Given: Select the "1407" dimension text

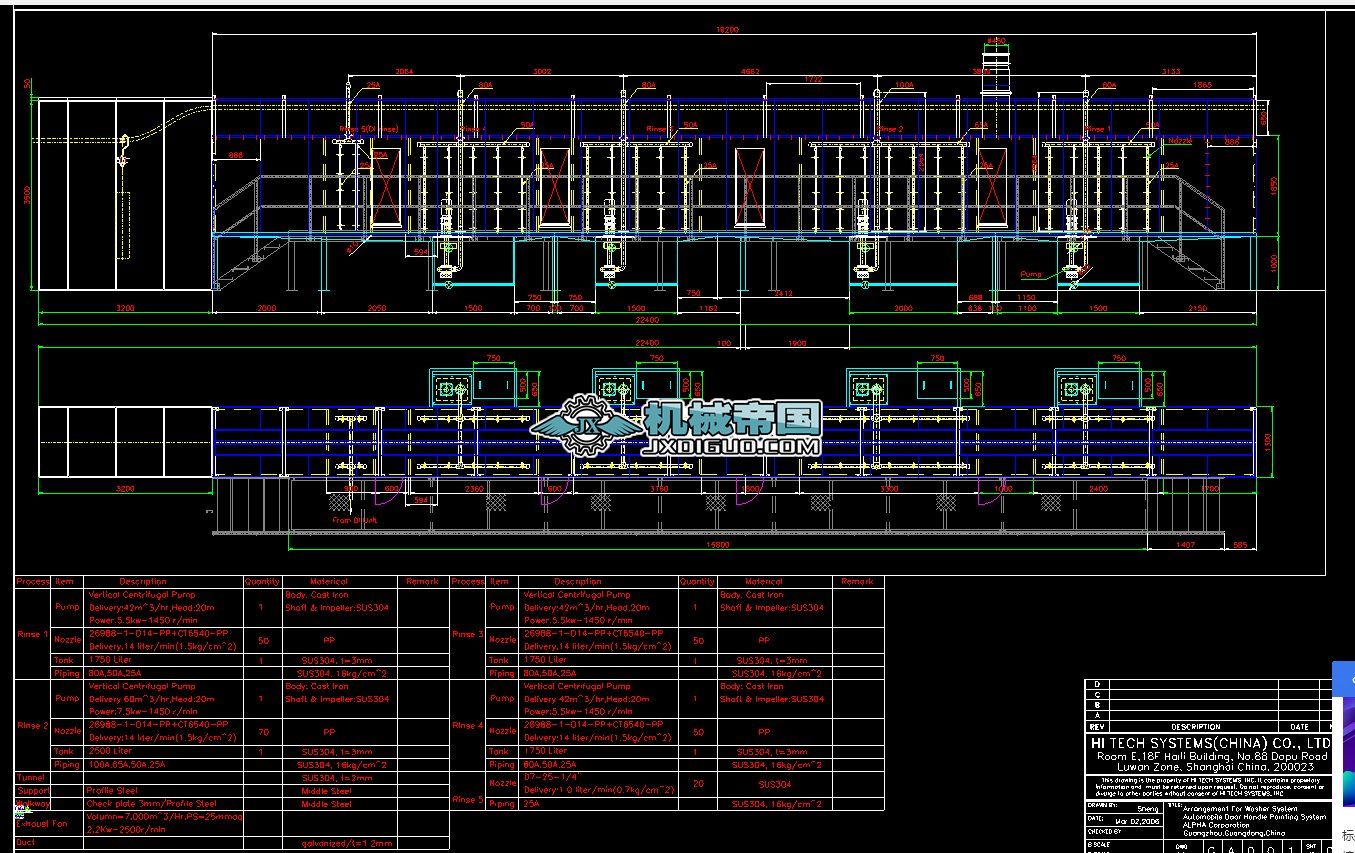Looking at the screenshot, I should [x=1185, y=545].
